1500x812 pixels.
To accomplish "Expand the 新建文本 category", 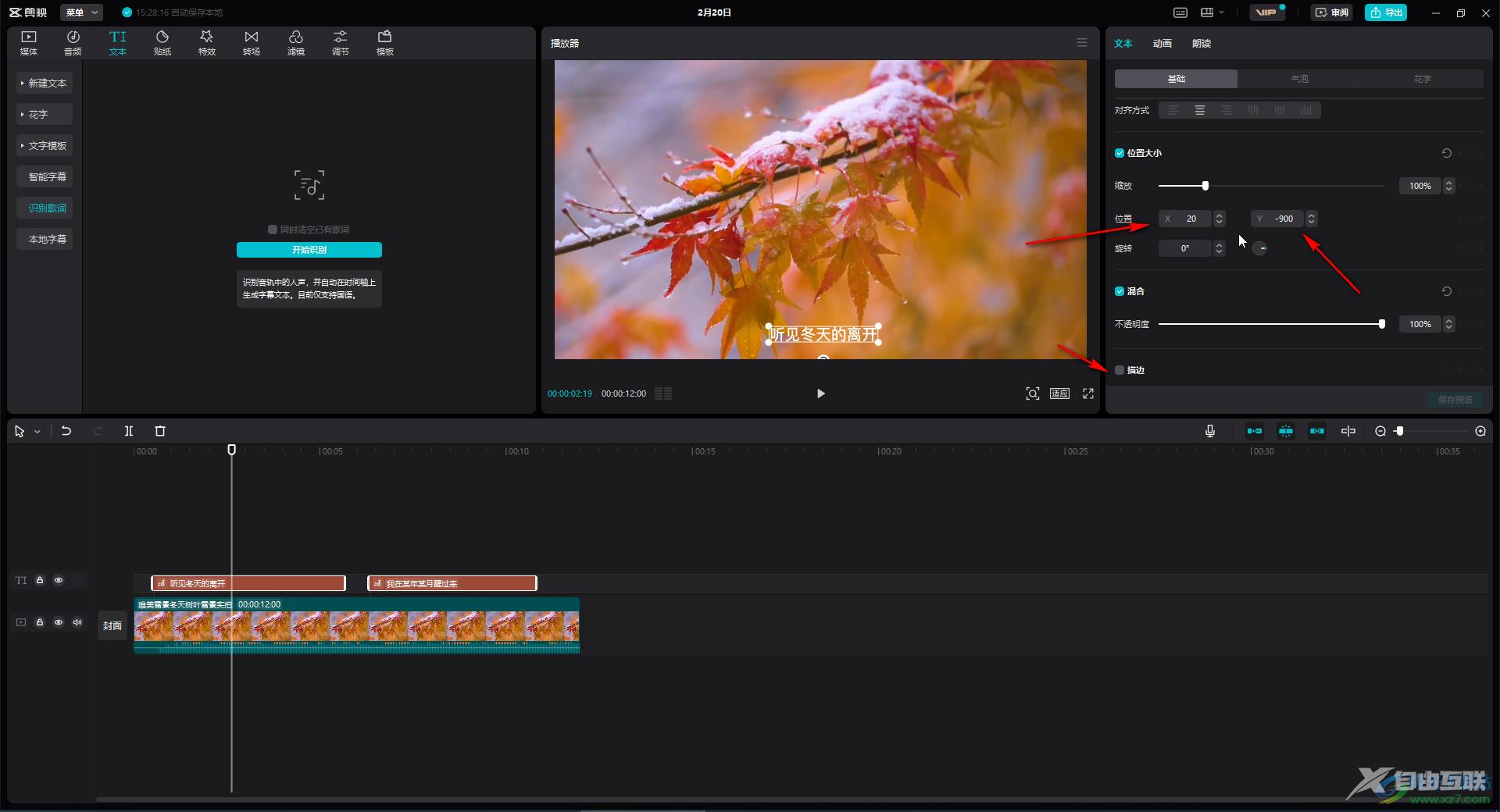I will [x=45, y=83].
